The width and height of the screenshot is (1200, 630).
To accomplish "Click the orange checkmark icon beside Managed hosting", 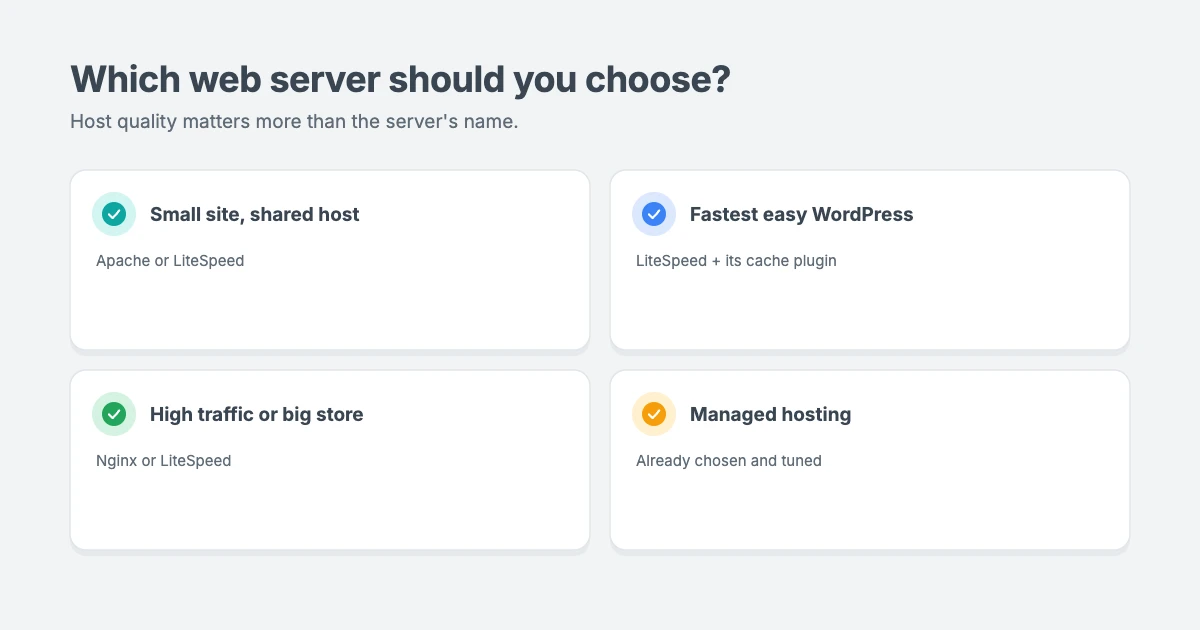I will click(x=654, y=414).
